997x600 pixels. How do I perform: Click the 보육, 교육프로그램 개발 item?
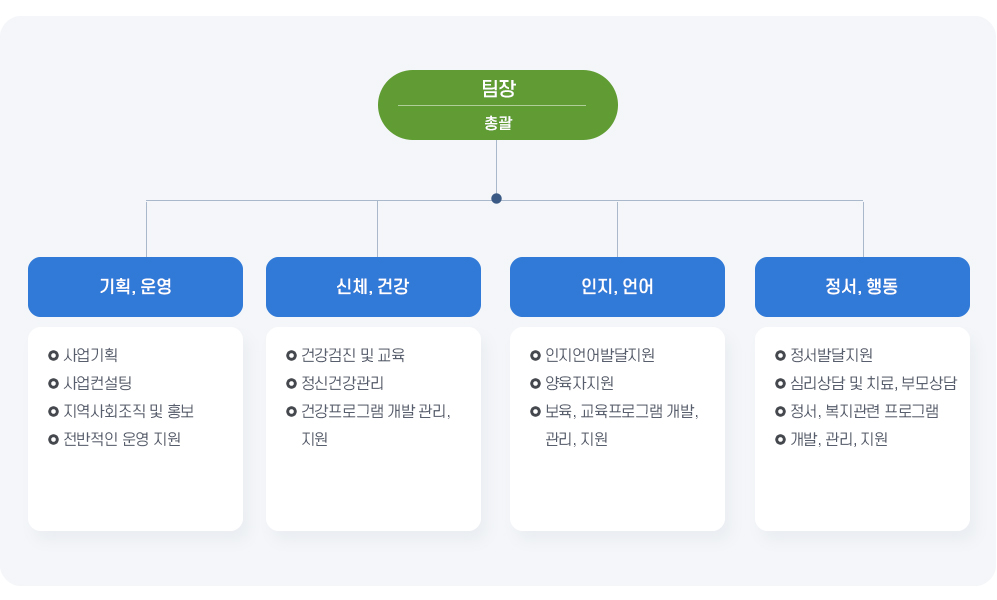[621, 411]
